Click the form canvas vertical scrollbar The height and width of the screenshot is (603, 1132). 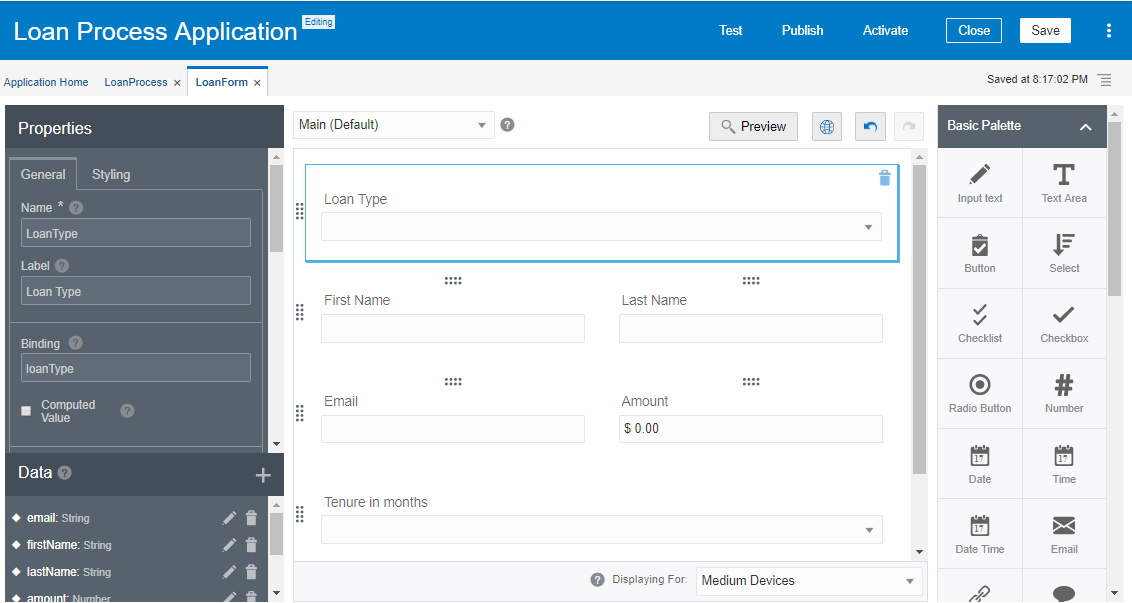pyautogui.click(x=919, y=319)
